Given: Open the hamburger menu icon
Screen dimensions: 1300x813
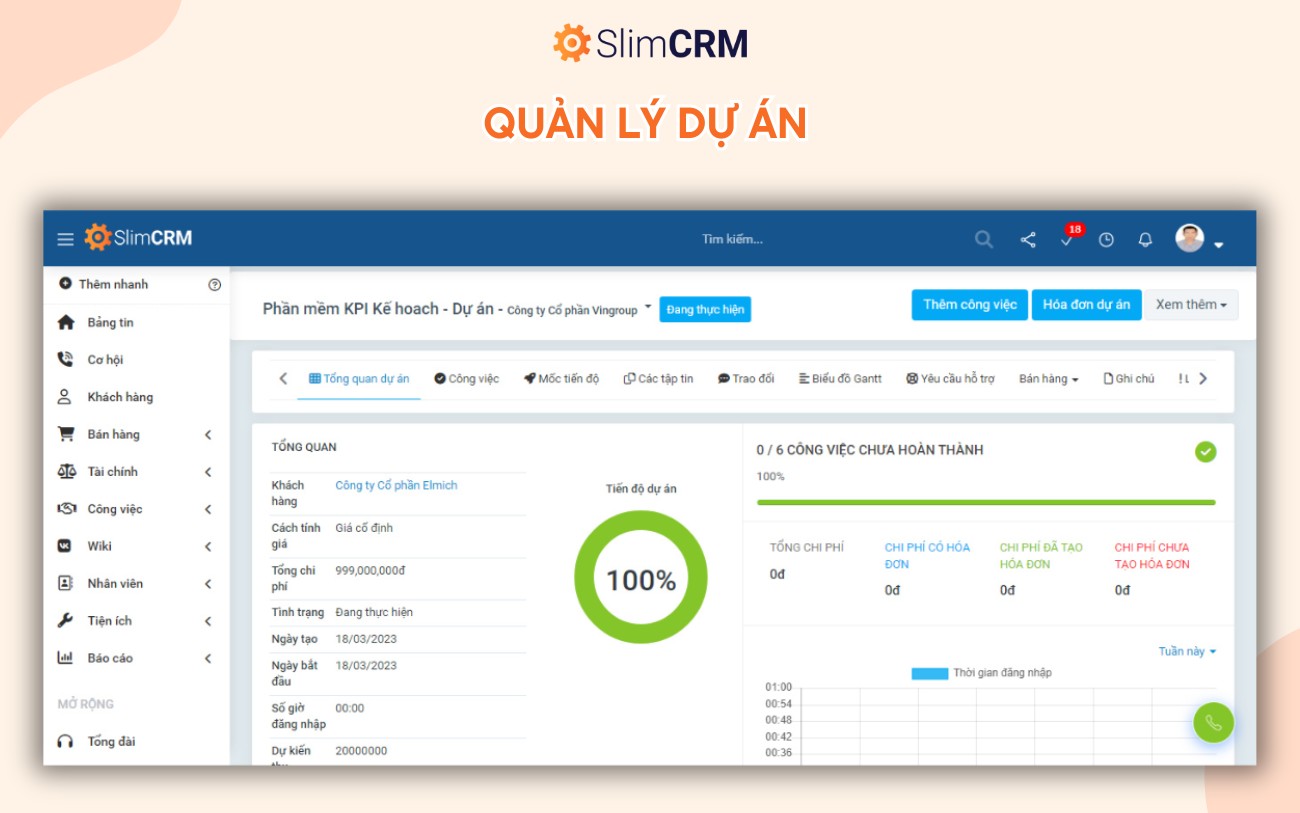Looking at the screenshot, I should click(65, 239).
